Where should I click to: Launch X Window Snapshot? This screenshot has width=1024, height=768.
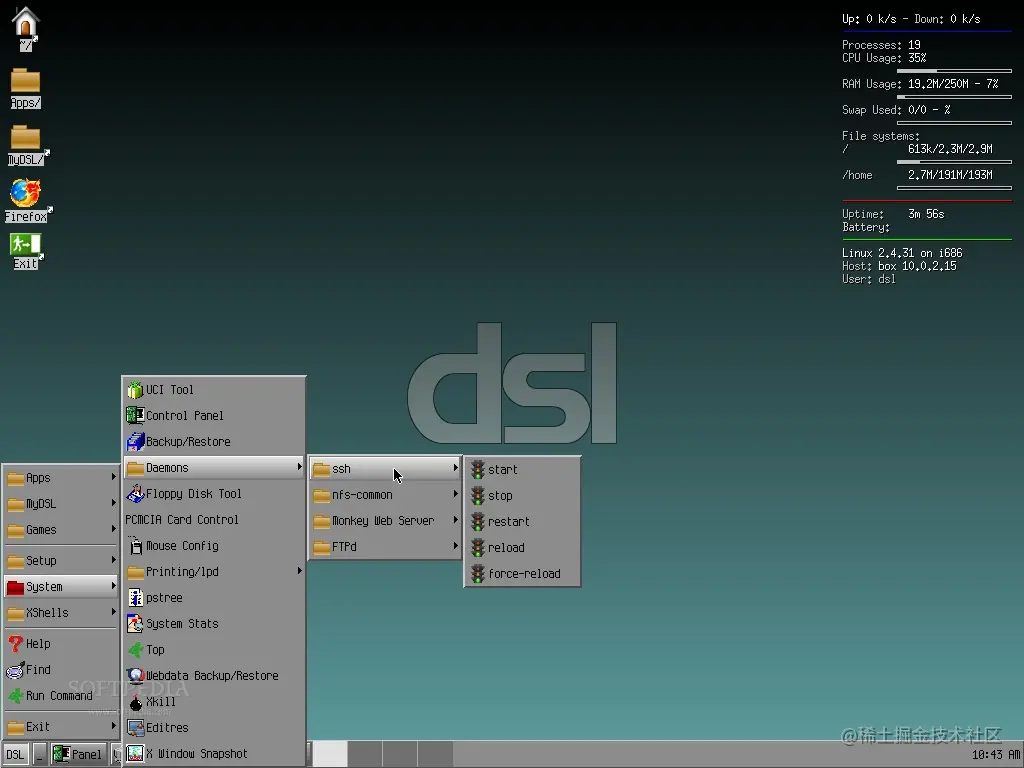tap(214, 754)
